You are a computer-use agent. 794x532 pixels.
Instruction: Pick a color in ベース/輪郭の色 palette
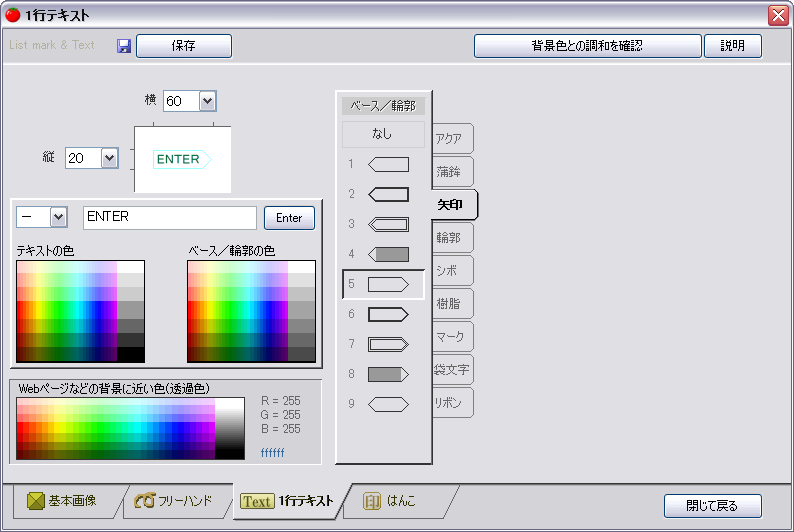(252, 311)
